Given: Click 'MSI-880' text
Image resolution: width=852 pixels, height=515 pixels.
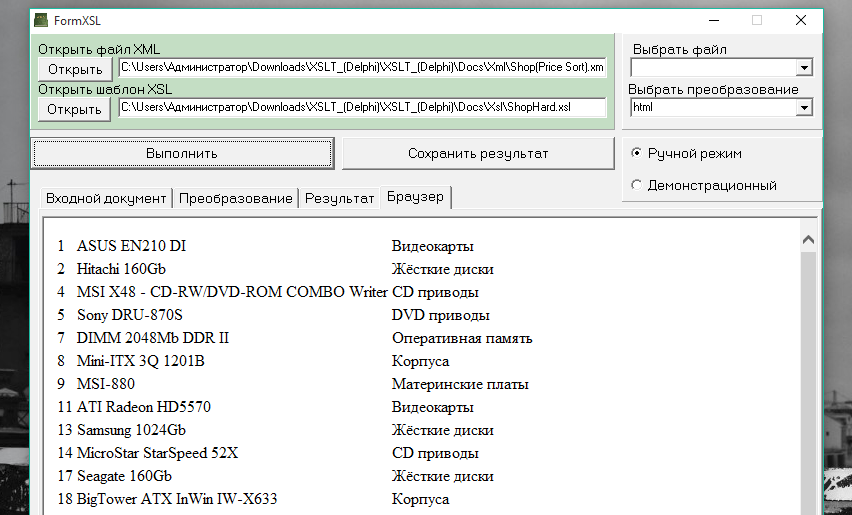Looking at the screenshot, I should pos(105,384).
